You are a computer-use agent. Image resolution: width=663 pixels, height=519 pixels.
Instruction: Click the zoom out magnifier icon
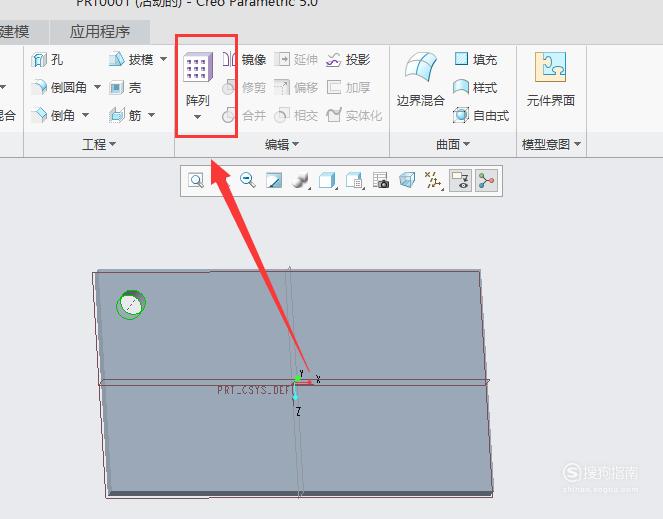(248, 181)
